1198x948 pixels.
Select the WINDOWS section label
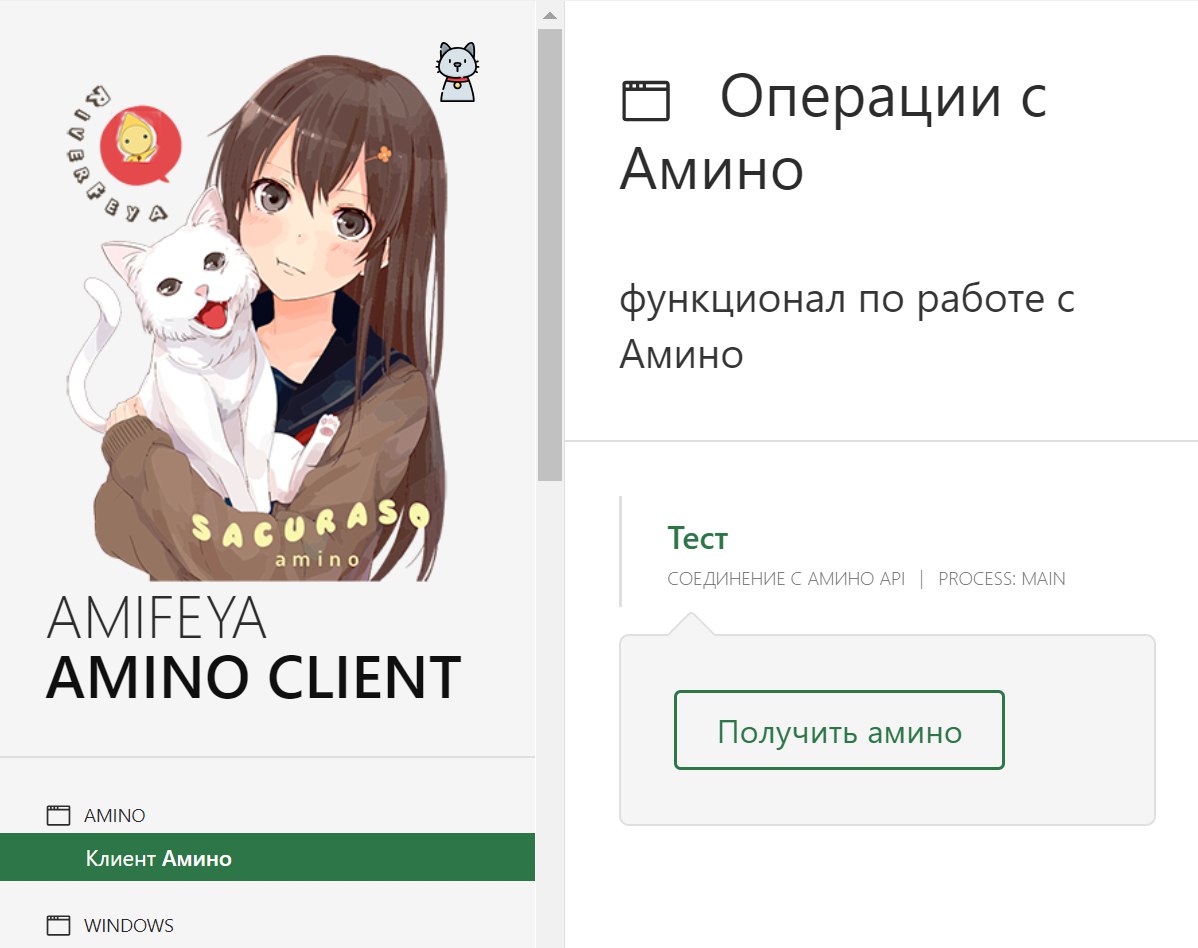click(129, 925)
